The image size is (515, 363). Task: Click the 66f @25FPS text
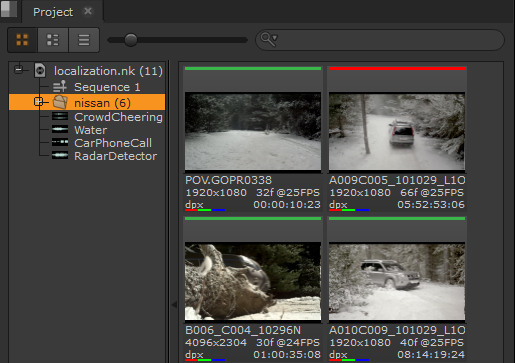tap(432, 193)
